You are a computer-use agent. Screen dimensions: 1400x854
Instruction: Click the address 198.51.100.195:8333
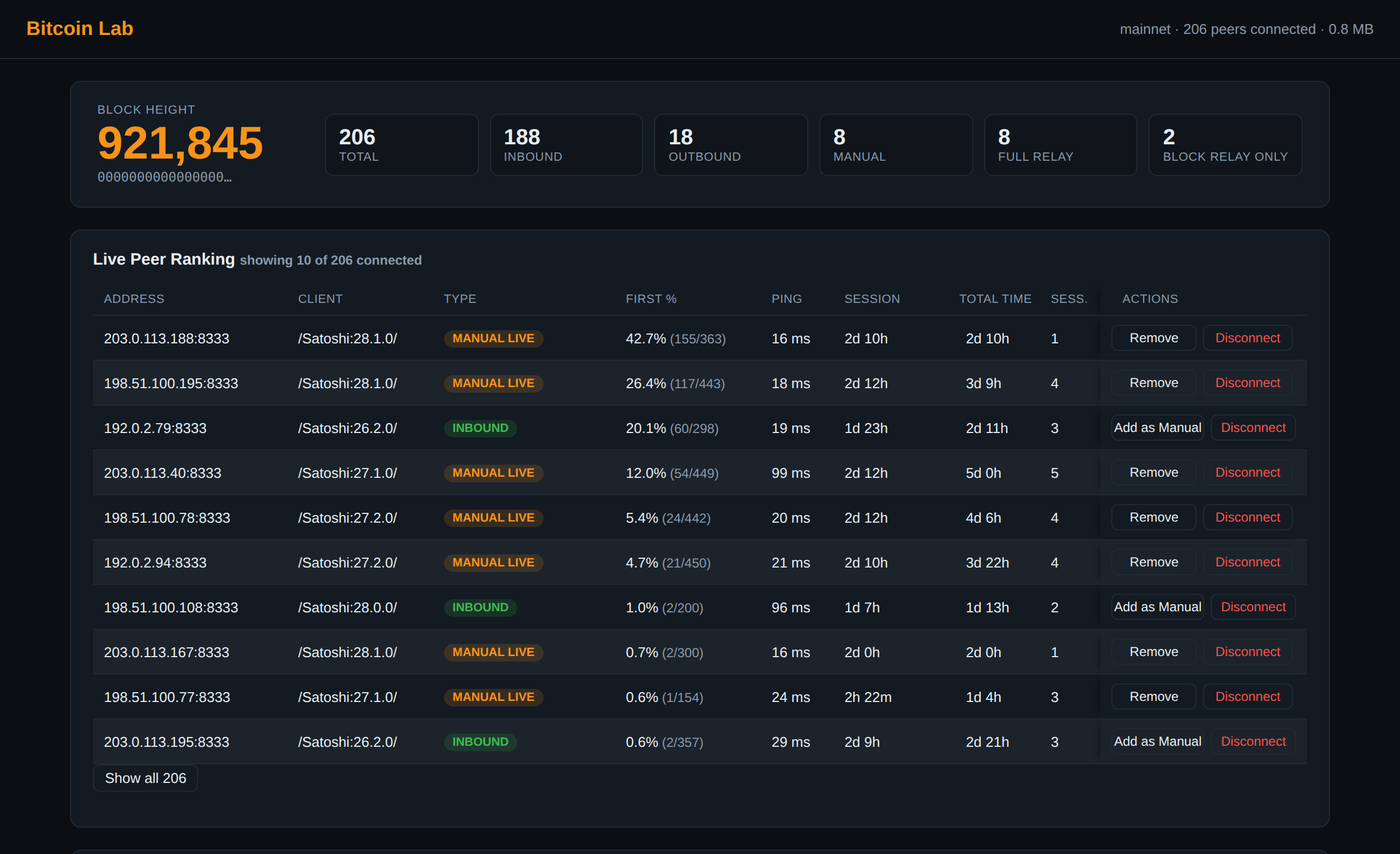click(171, 383)
